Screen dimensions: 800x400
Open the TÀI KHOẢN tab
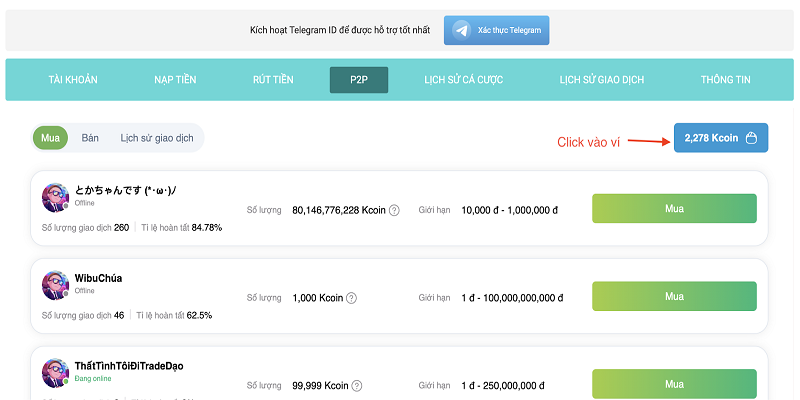73,80
